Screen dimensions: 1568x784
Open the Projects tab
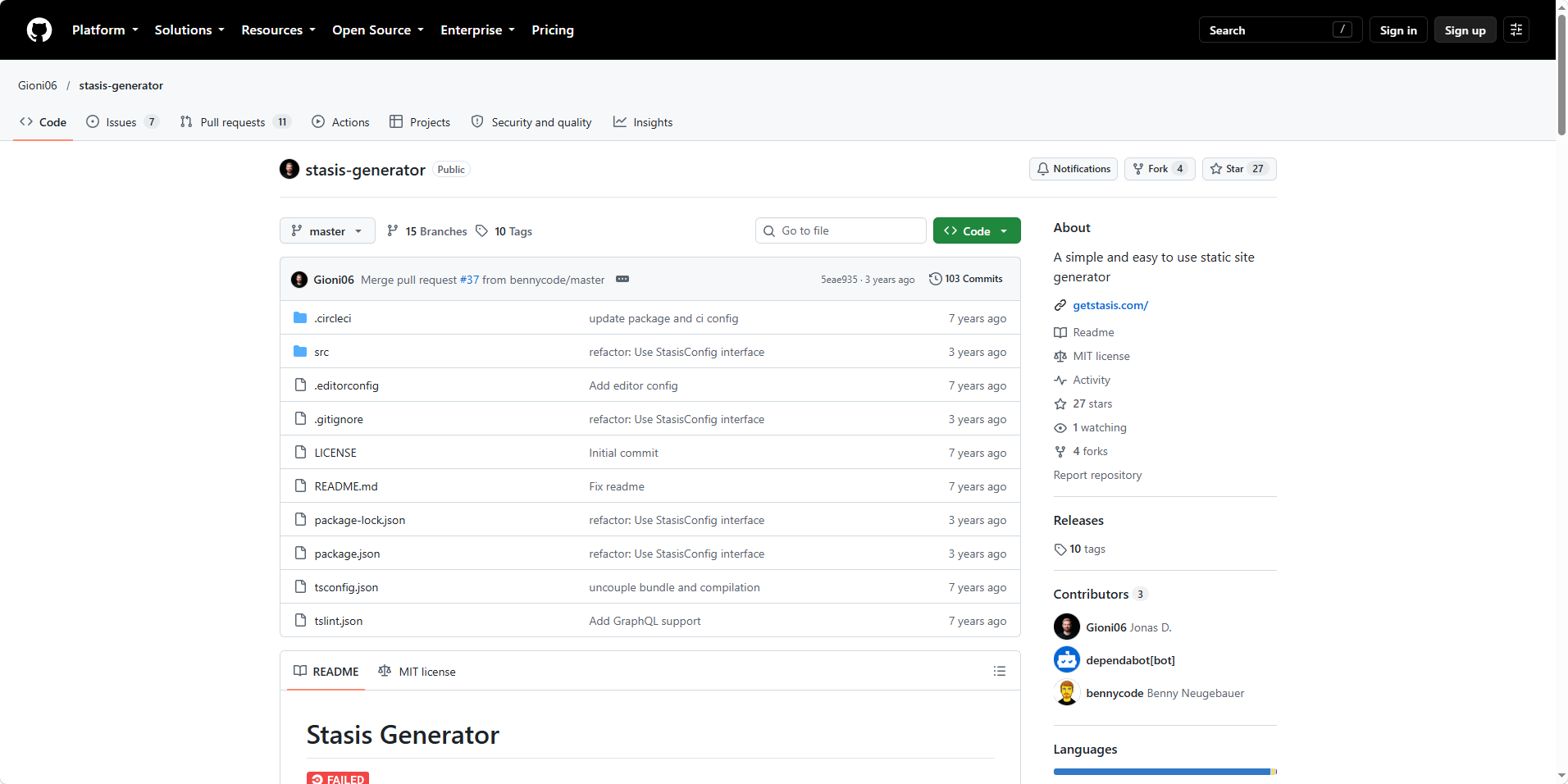420,122
